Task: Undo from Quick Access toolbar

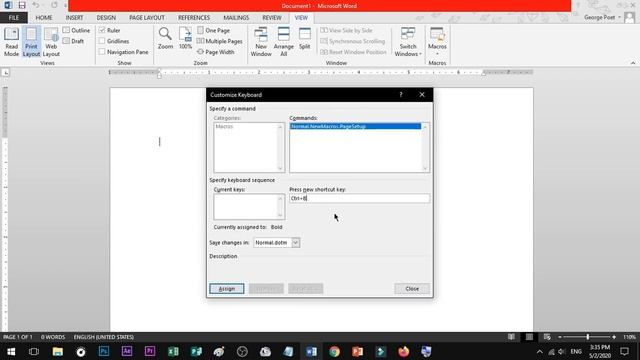Action: [x=36, y=5]
